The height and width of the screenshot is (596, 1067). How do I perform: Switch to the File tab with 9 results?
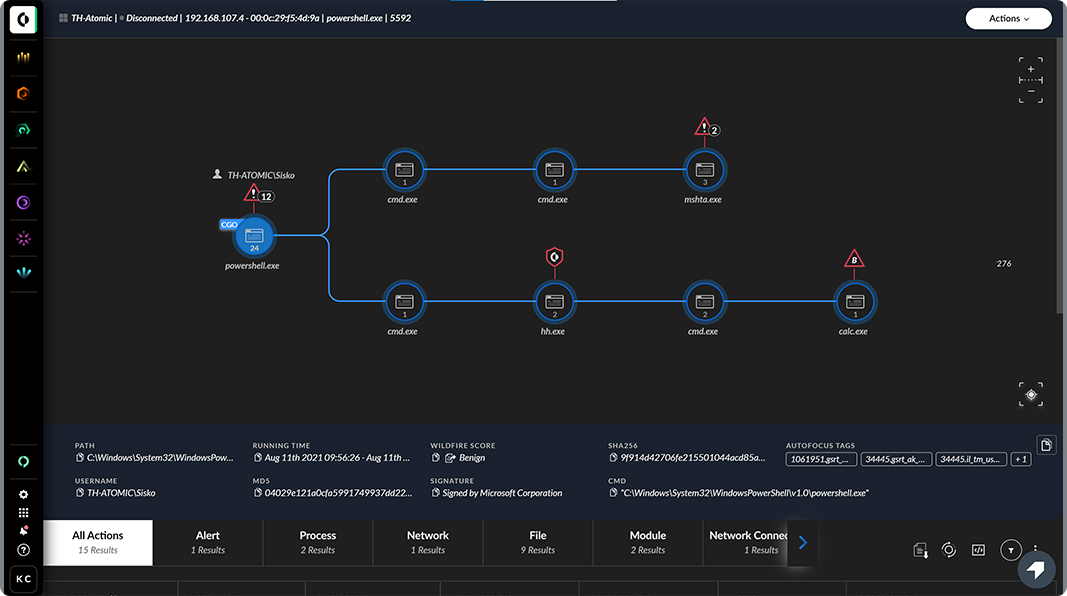(537, 542)
